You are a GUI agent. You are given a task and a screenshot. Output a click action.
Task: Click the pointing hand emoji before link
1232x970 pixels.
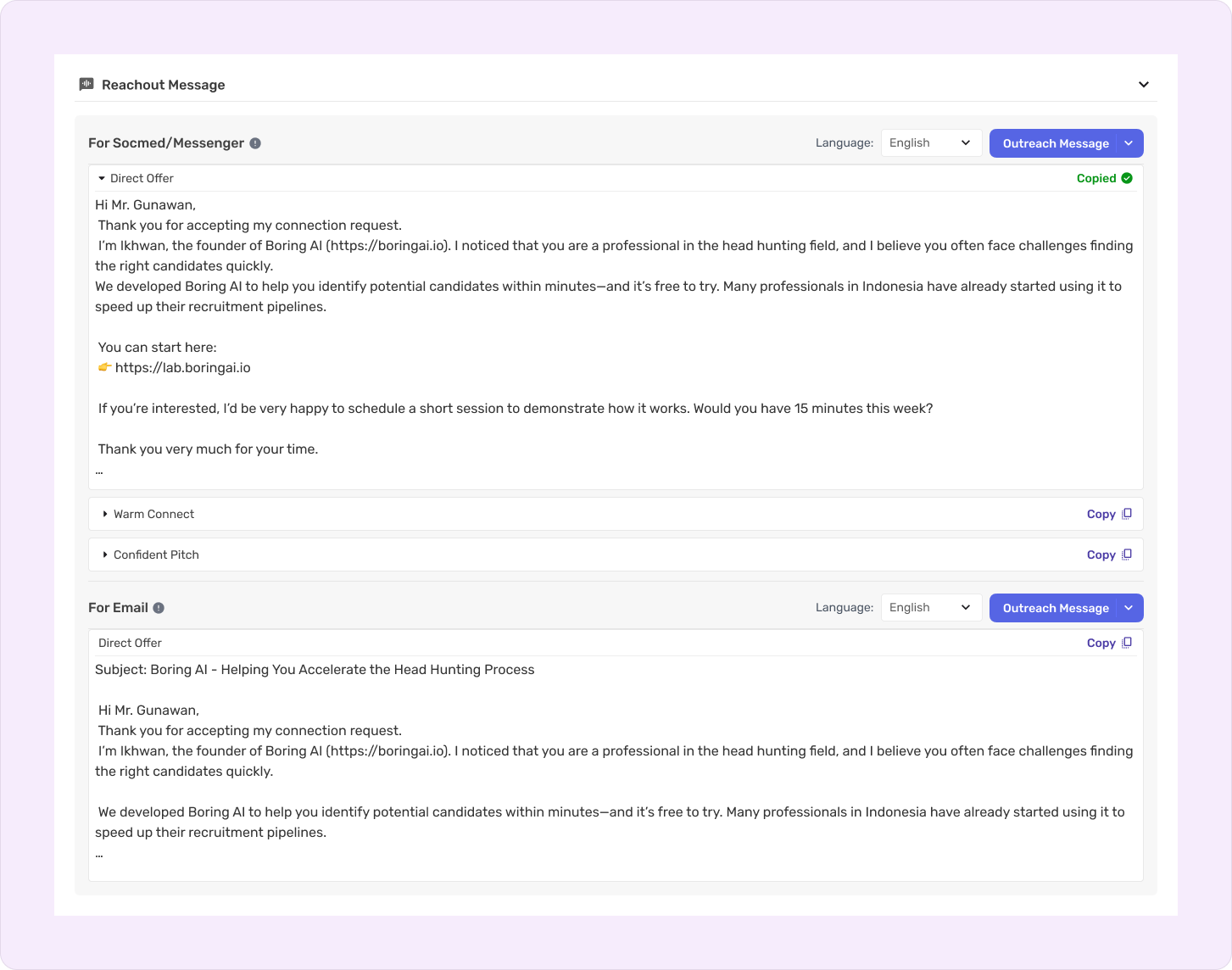tap(105, 367)
